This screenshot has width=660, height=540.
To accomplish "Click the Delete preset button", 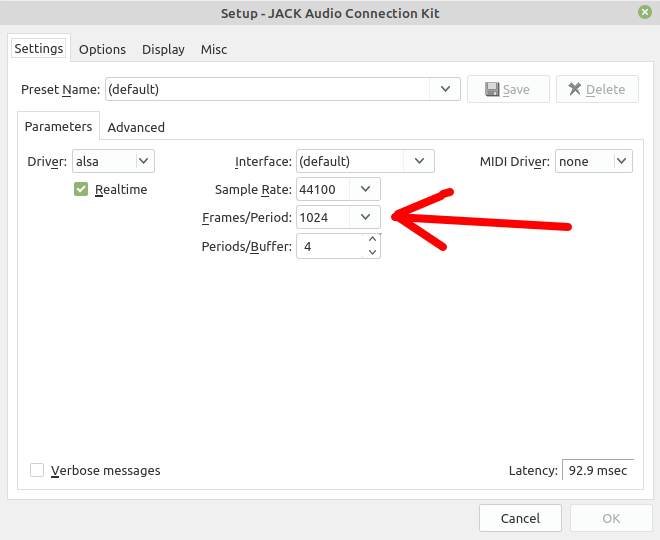I will tap(597, 89).
